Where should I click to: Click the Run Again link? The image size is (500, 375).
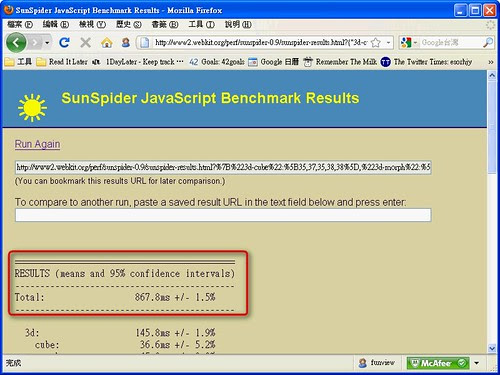coord(37,144)
